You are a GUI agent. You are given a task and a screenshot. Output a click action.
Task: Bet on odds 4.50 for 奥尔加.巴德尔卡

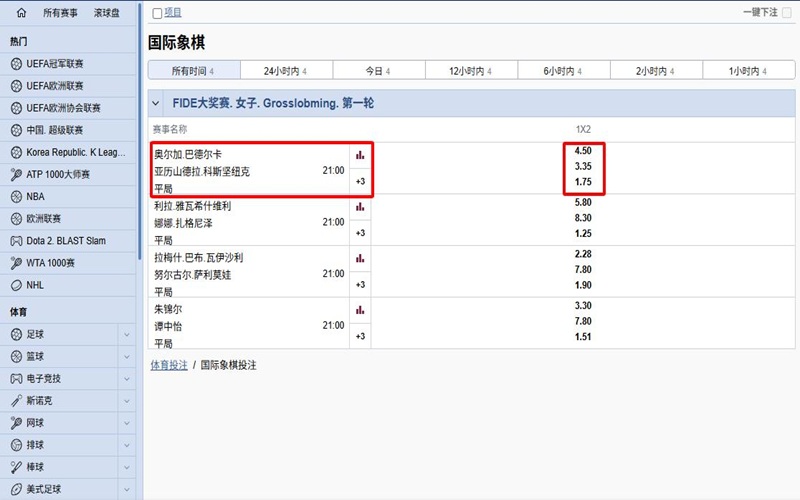click(583, 151)
